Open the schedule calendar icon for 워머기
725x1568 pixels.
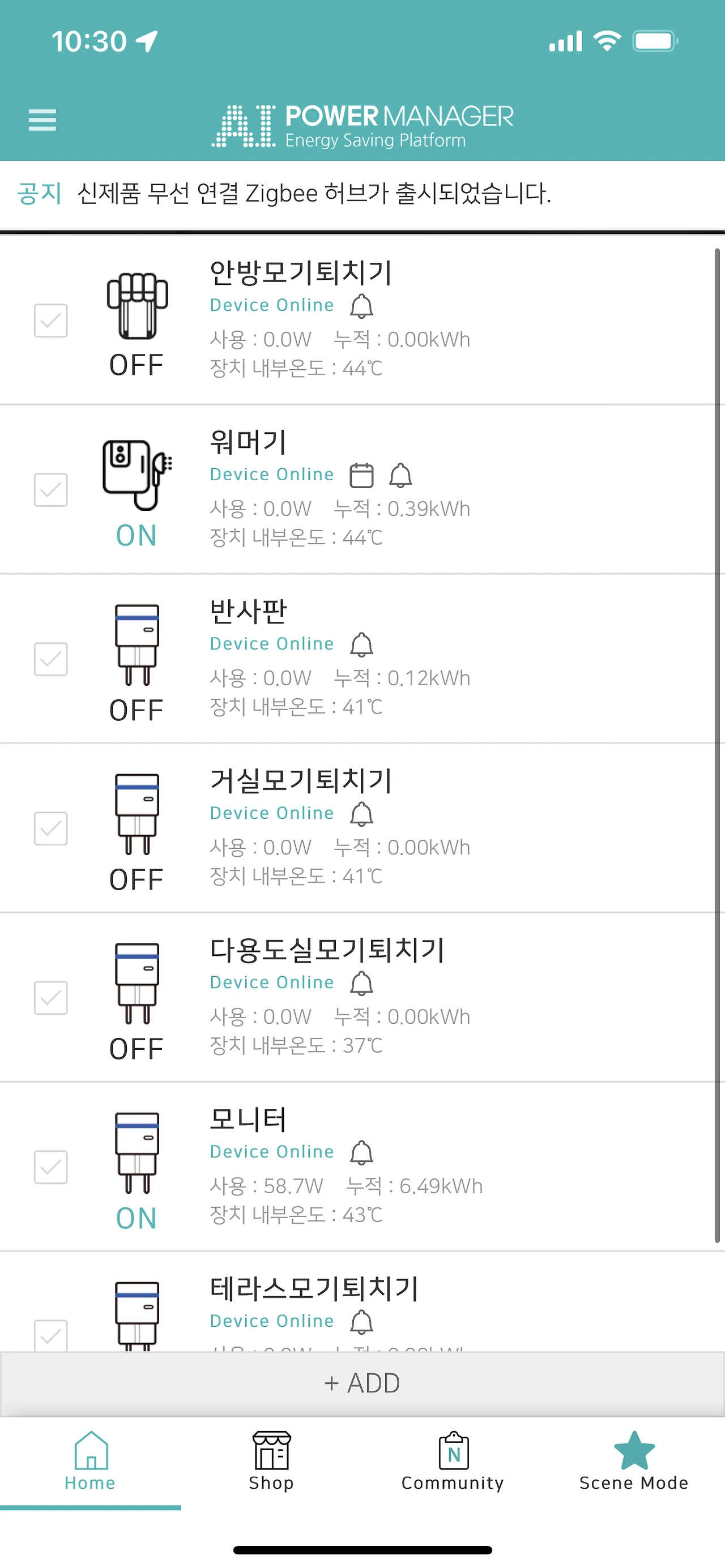click(x=361, y=476)
